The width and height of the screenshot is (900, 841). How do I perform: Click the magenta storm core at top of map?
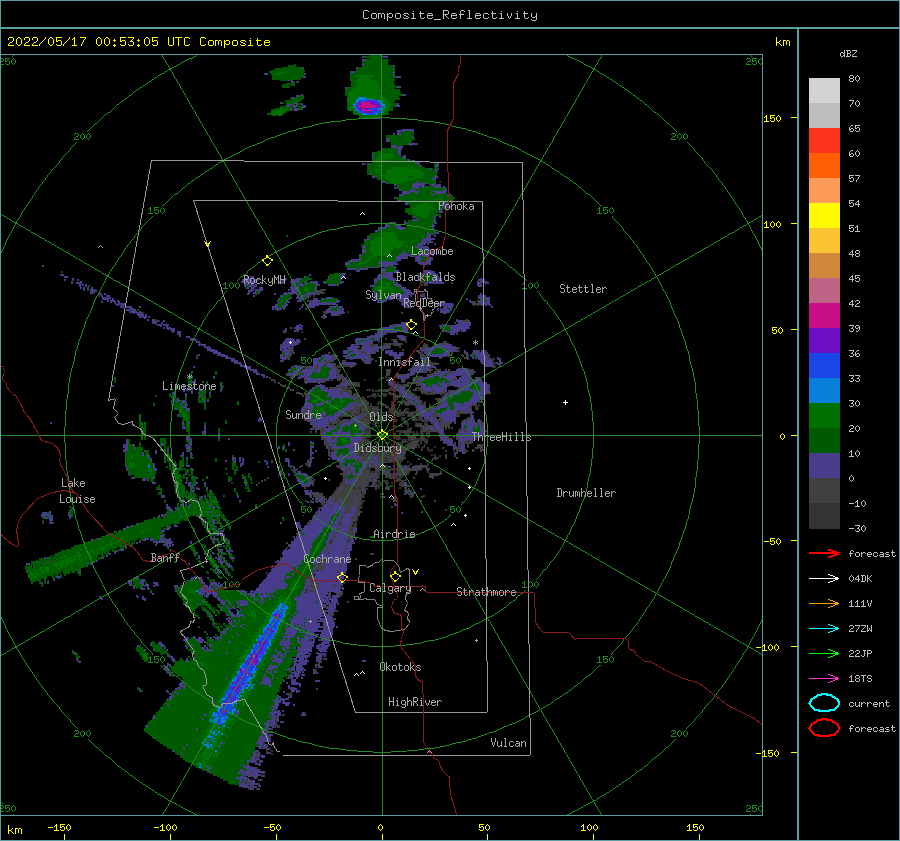(x=368, y=106)
